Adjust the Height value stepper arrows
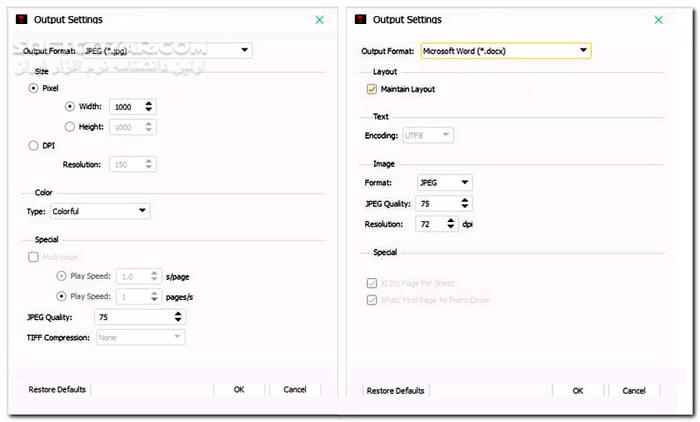The image size is (700, 422). coord(149,127)
